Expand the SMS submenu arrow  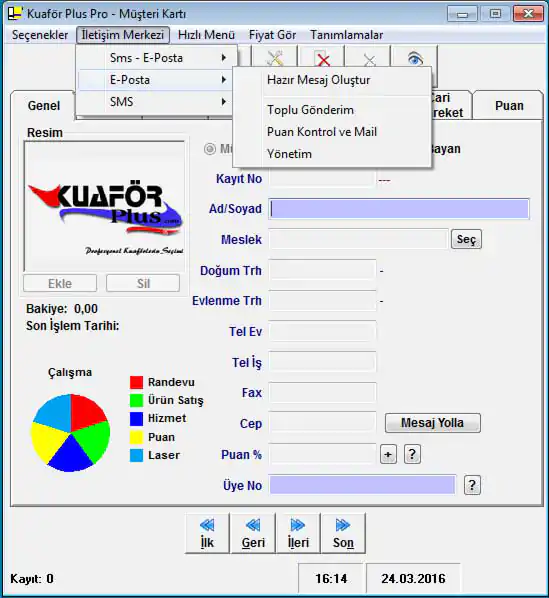224,102
